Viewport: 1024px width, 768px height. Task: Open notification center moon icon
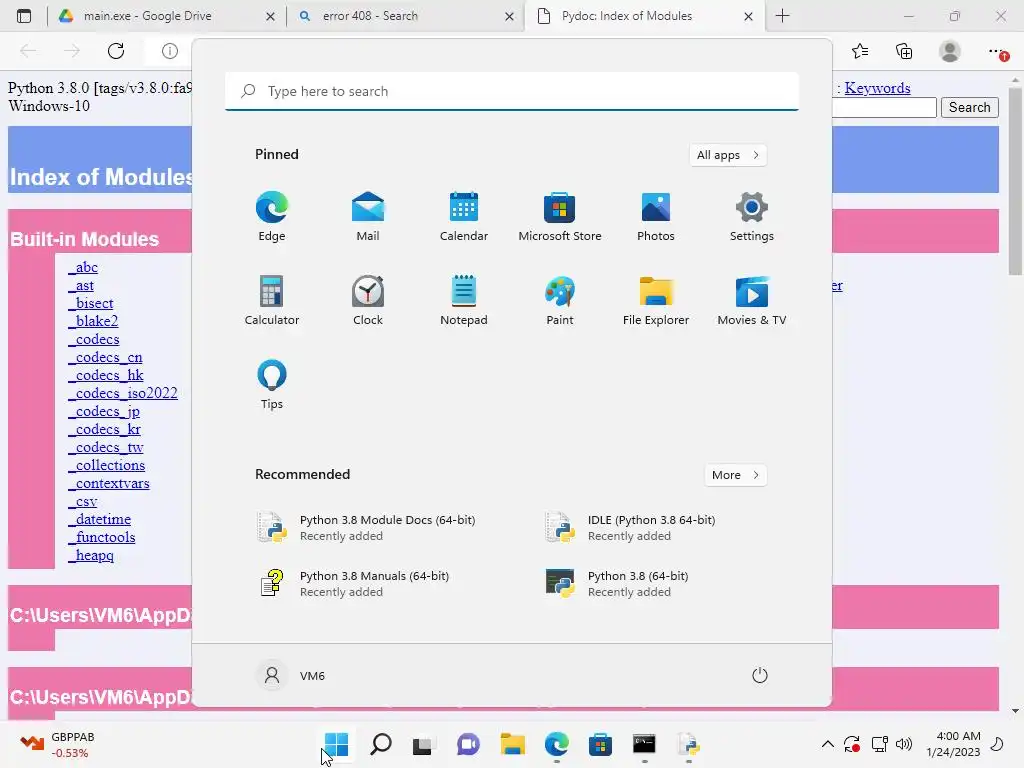coord(997,744)
